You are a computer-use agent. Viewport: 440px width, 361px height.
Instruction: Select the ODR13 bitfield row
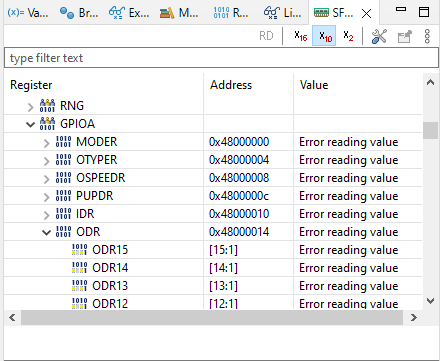click(x=213, y=286)
